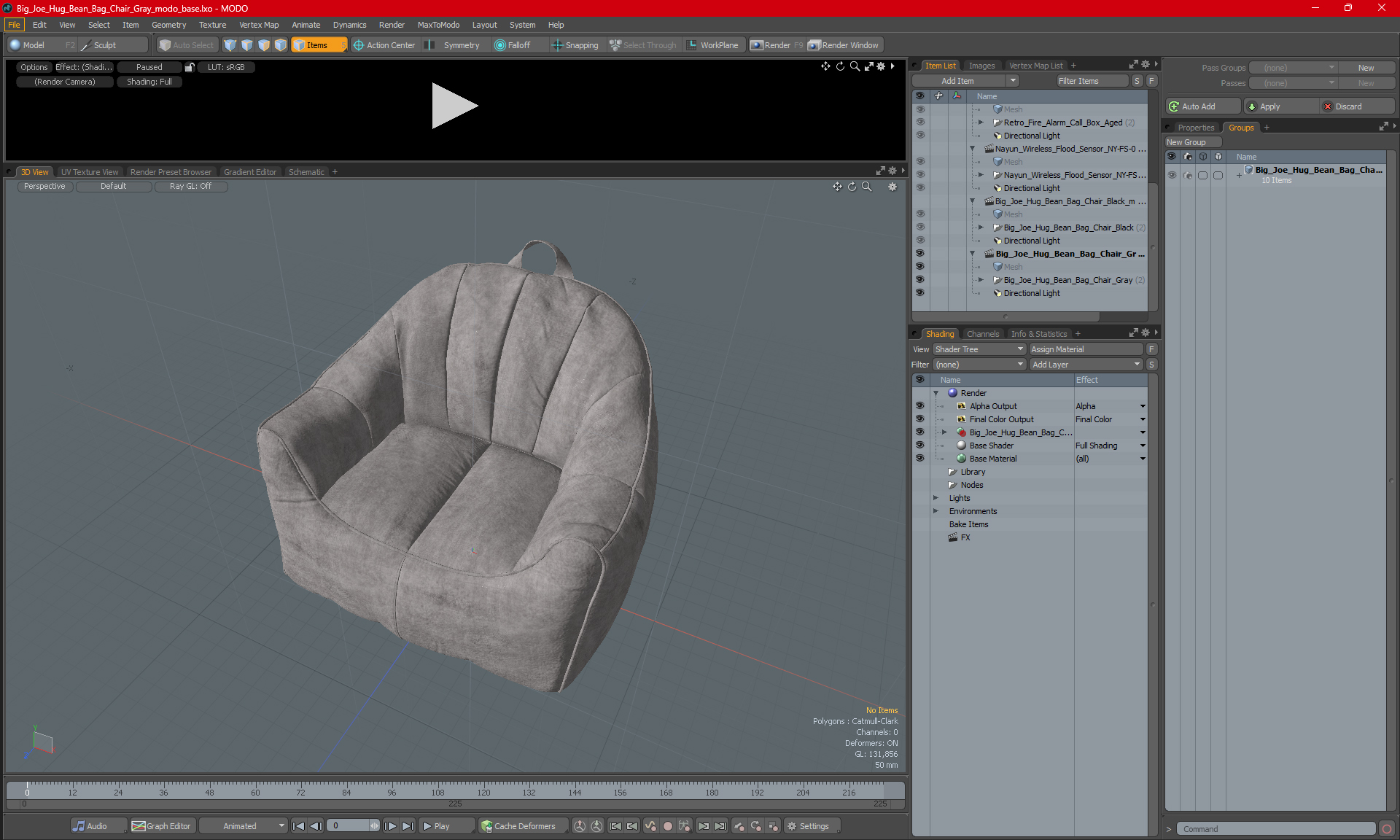Go to the next keyframe
Screen dimensions: 1400x840
(x=703, y=826)
